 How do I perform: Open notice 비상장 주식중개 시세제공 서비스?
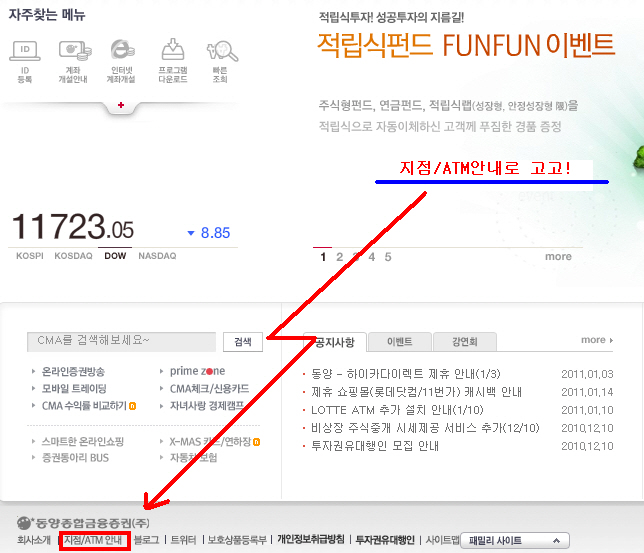425,428
